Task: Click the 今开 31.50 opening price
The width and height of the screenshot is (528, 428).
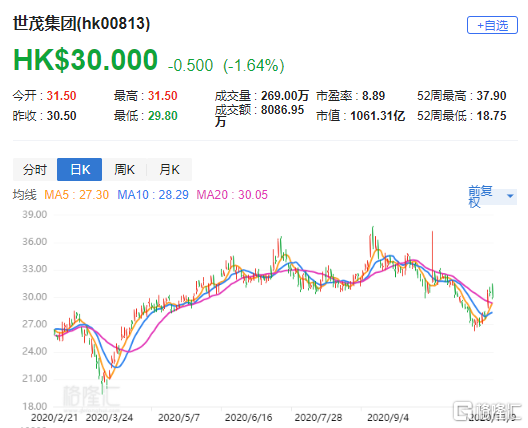Action: pyautogui.click(x=44, y=96)
